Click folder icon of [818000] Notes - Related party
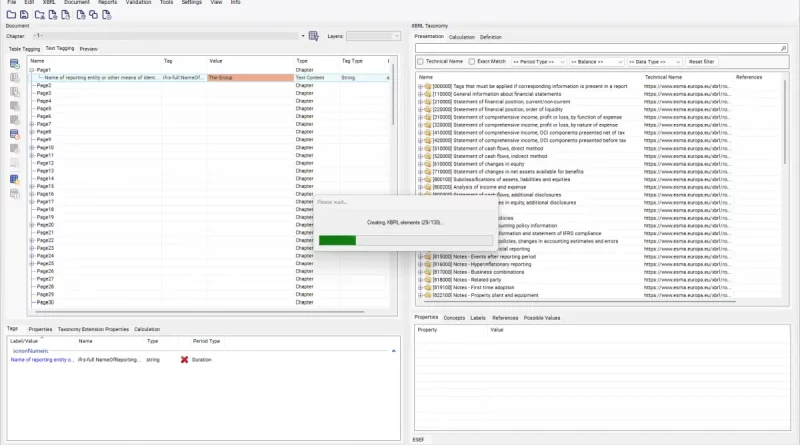 pos(428,280)
